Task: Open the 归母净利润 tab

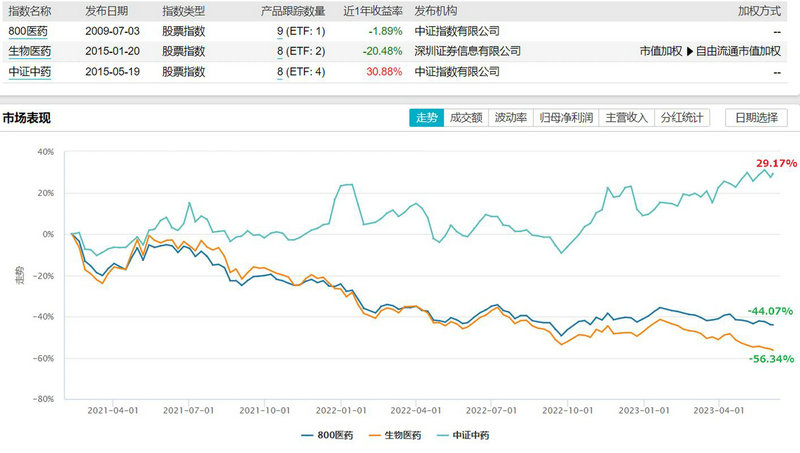Action: [566, 118]
